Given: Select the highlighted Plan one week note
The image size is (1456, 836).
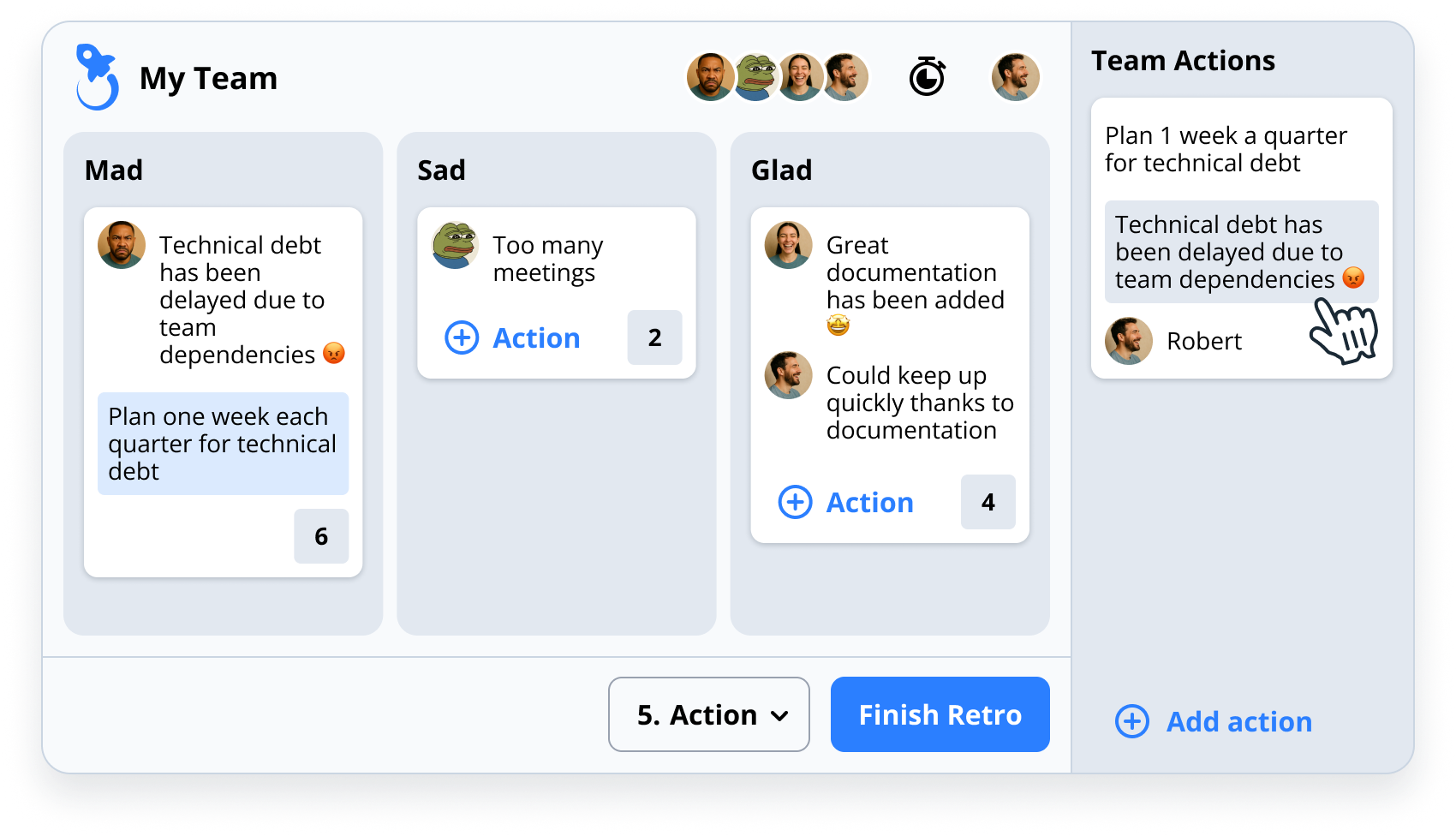Looking at the screenshot, I should point(222,444).
